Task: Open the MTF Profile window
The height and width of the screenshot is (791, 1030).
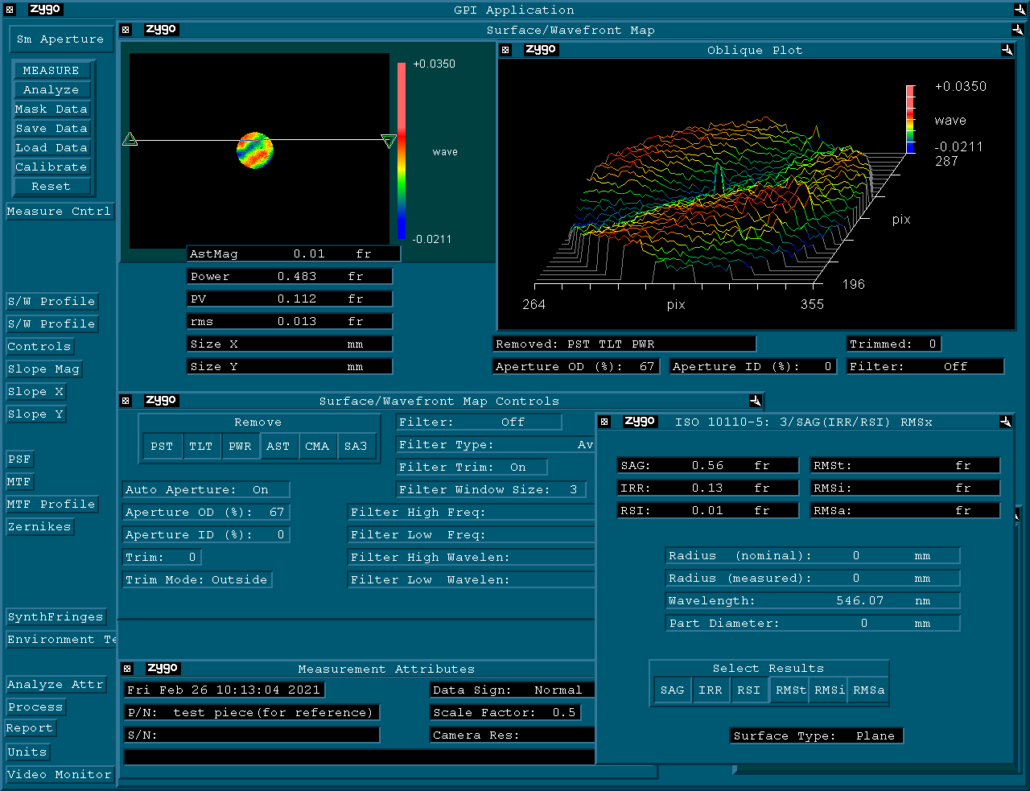Action: click(51, 504)
